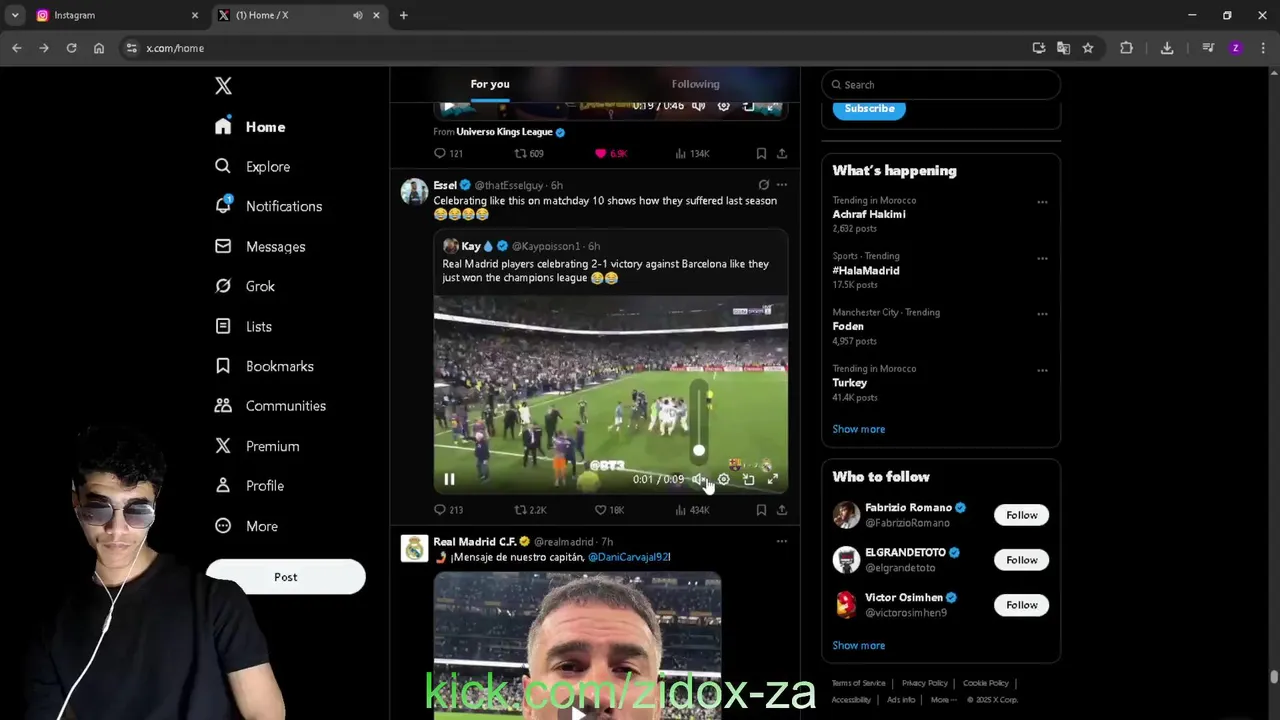Open the Explore page
The height and width of the screenshot is (720, 1280).
pyautogui.click(x=252, y=166)
